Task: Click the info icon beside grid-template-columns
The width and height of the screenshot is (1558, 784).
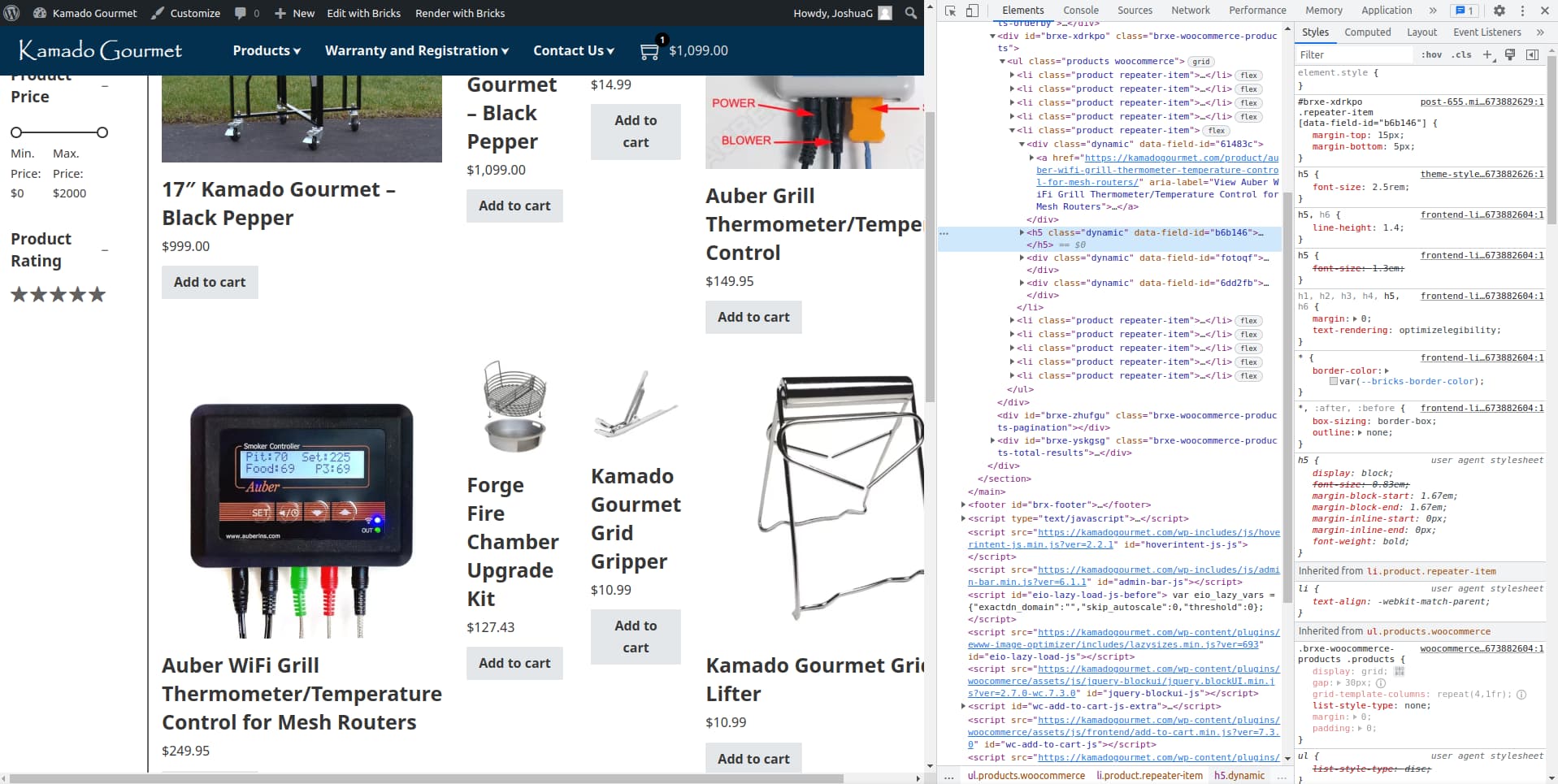Action: pyautogui.click(x=1521, y=695)
